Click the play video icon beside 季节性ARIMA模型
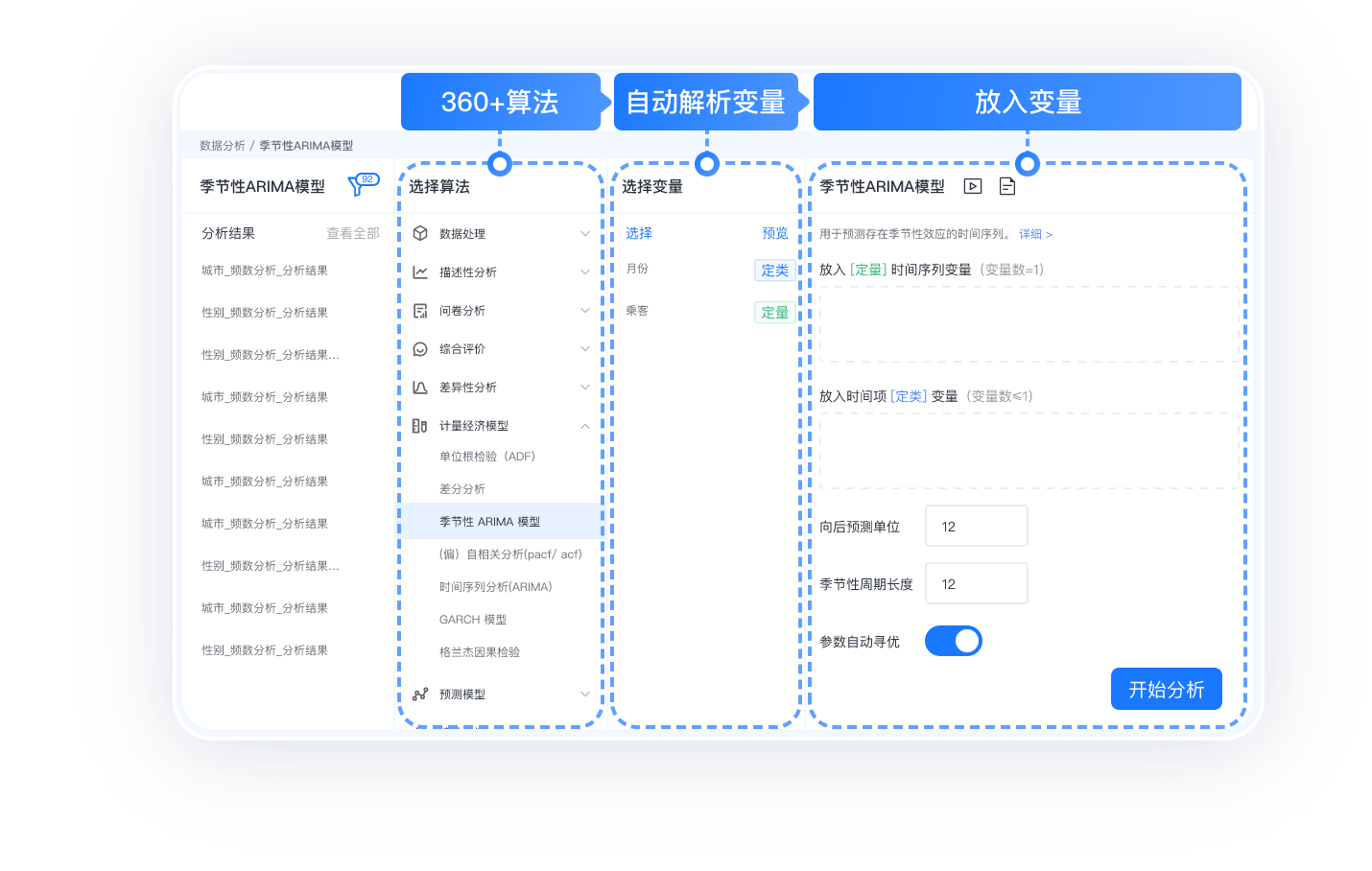The width and height of the screenshot is (1372, 871). click(x=973, y=186)
